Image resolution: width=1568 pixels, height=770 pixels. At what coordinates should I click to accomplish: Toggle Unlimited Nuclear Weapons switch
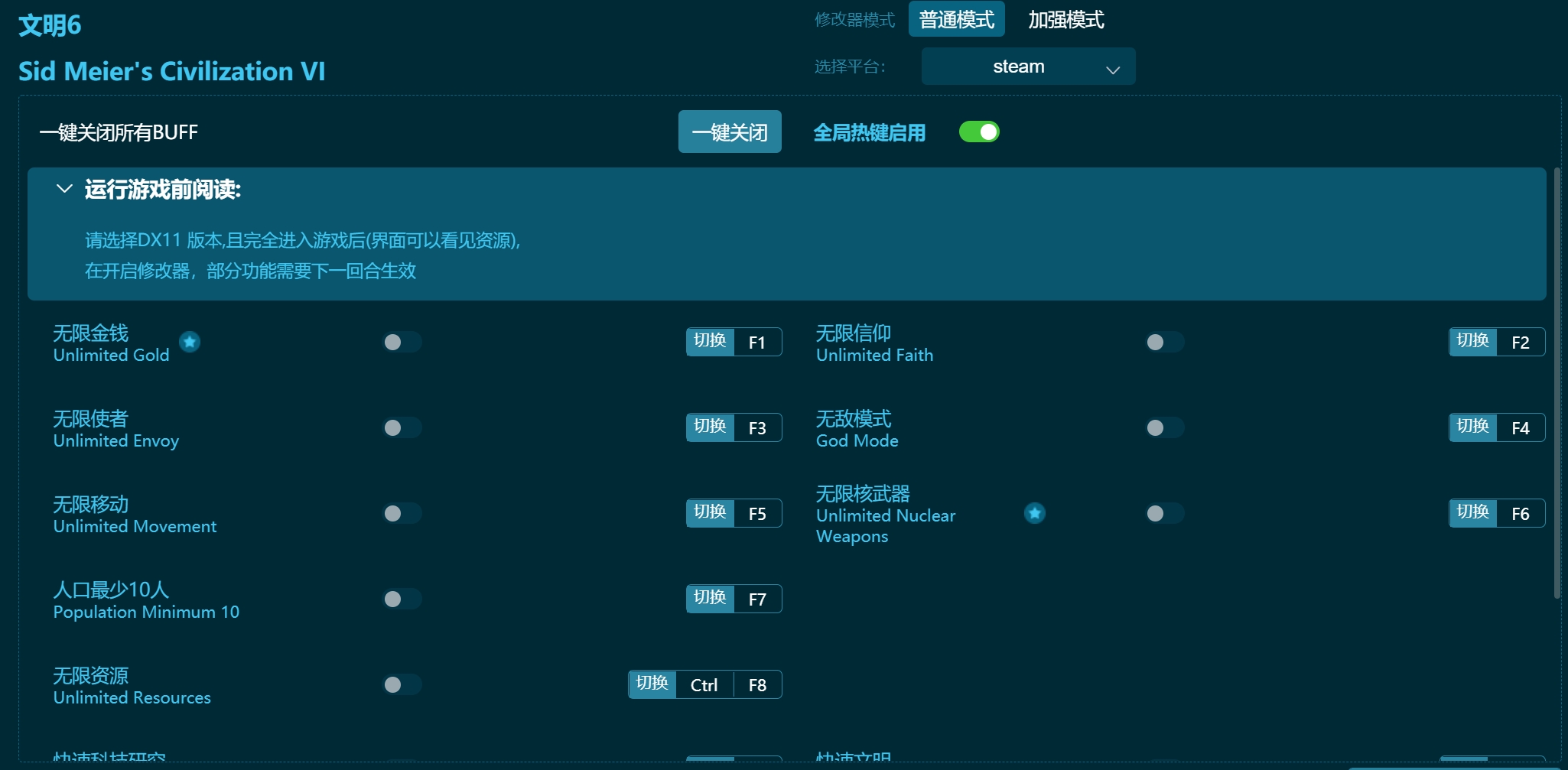pyautogui.click(x=1165, y=513)
